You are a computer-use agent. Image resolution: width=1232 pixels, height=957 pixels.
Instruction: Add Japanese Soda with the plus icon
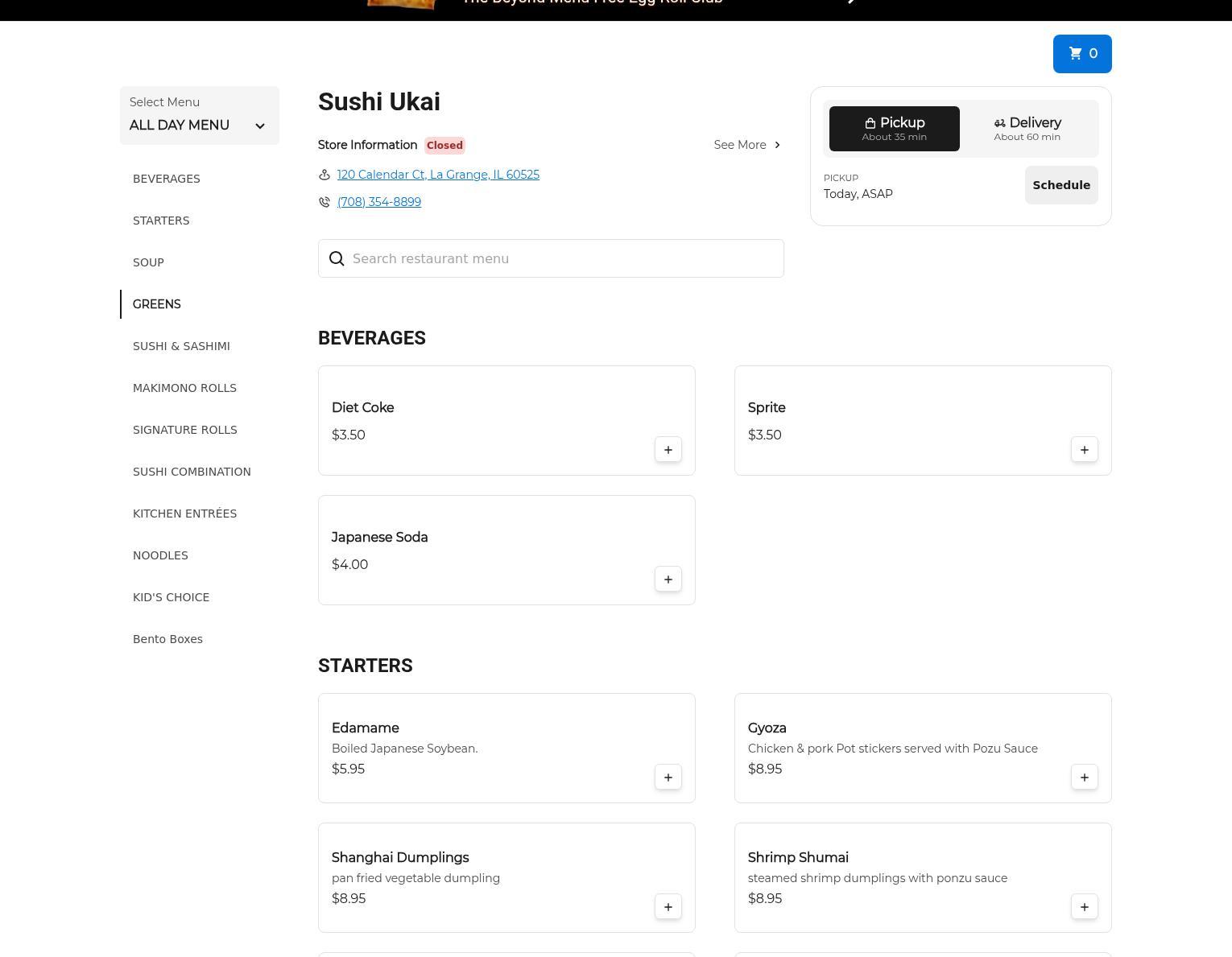[x=668, y=580]
